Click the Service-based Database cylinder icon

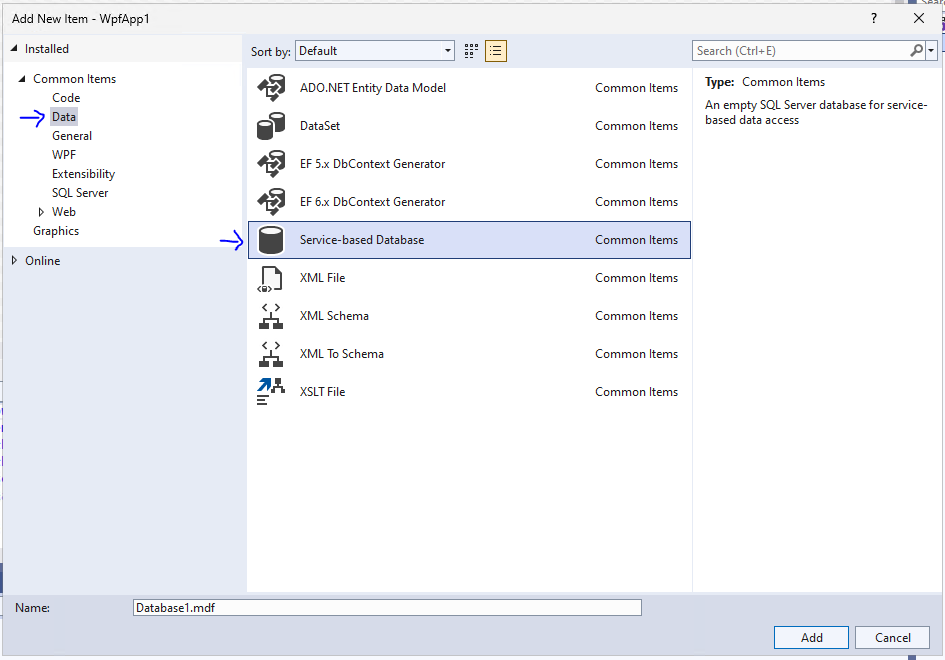coord(271,240)
